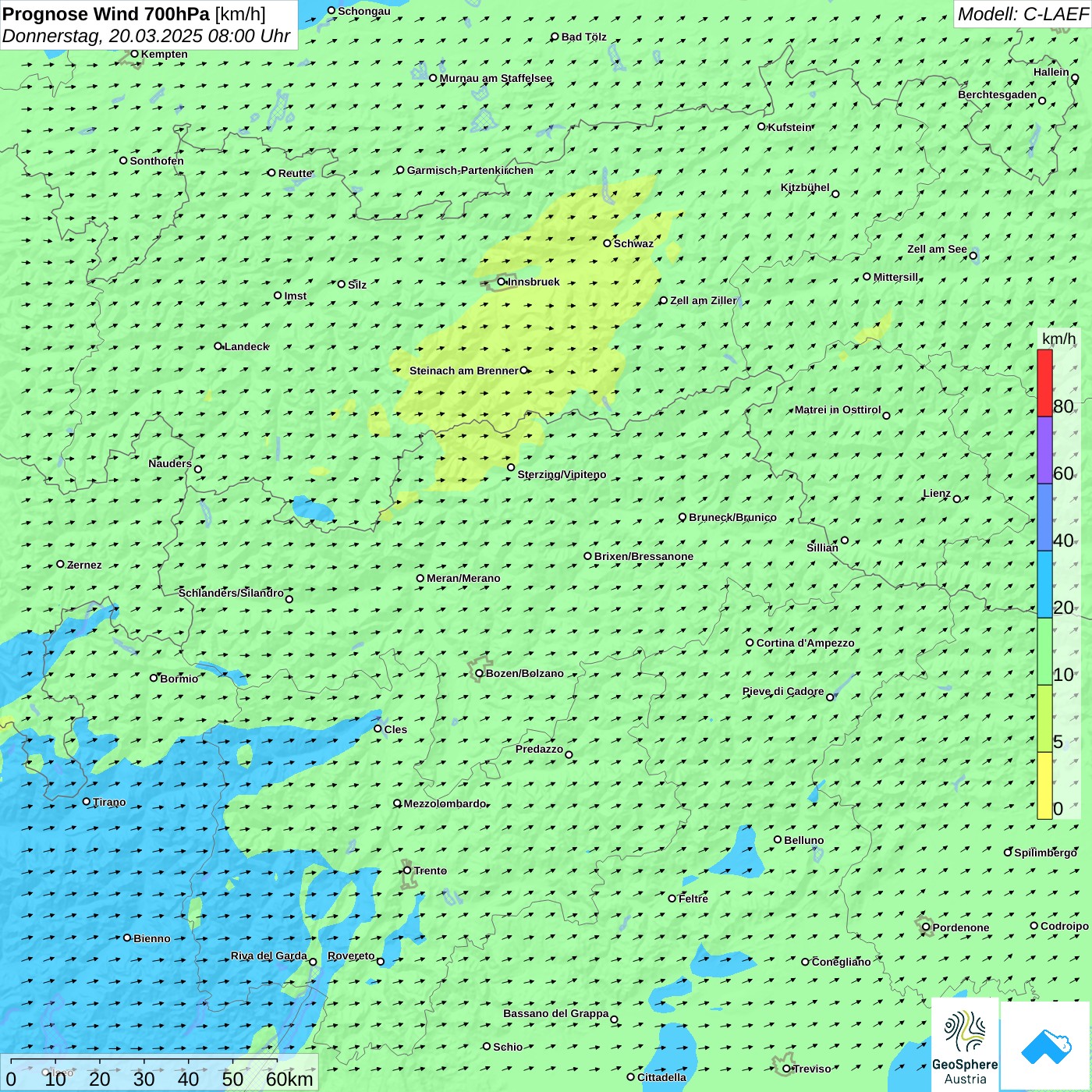Click the GeoSphere Austria logo
This screenshot has height=1092, width=1092.
point(965,1046)
